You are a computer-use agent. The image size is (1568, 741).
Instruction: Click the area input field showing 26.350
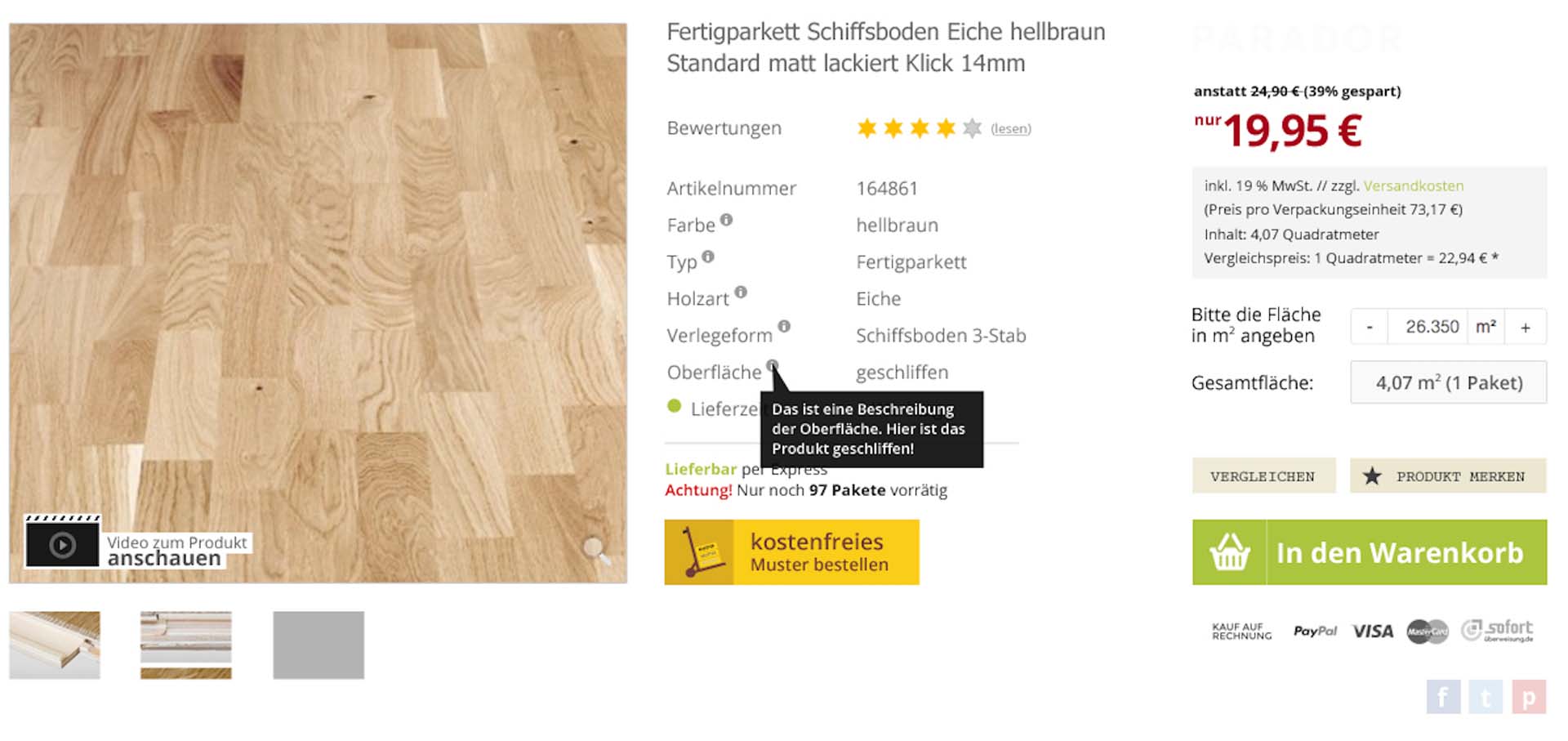pos(1428,327)
